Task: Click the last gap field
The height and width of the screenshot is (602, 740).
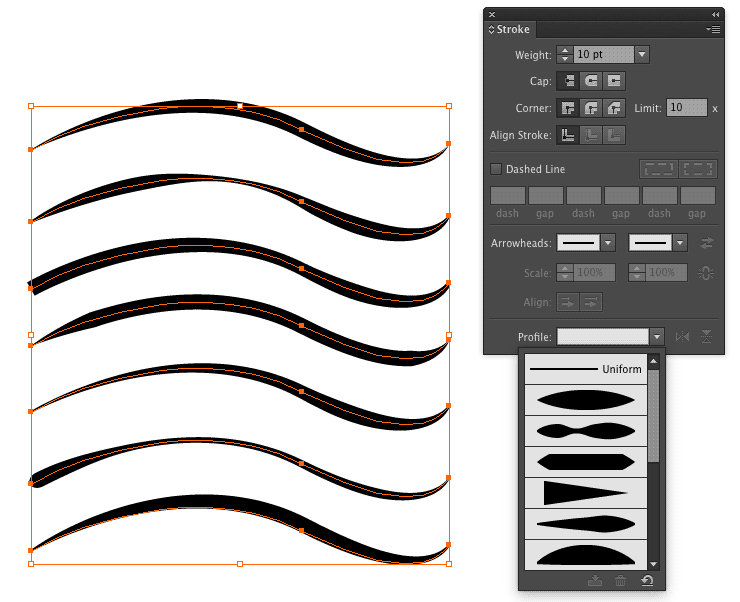Action: [698, 195]
